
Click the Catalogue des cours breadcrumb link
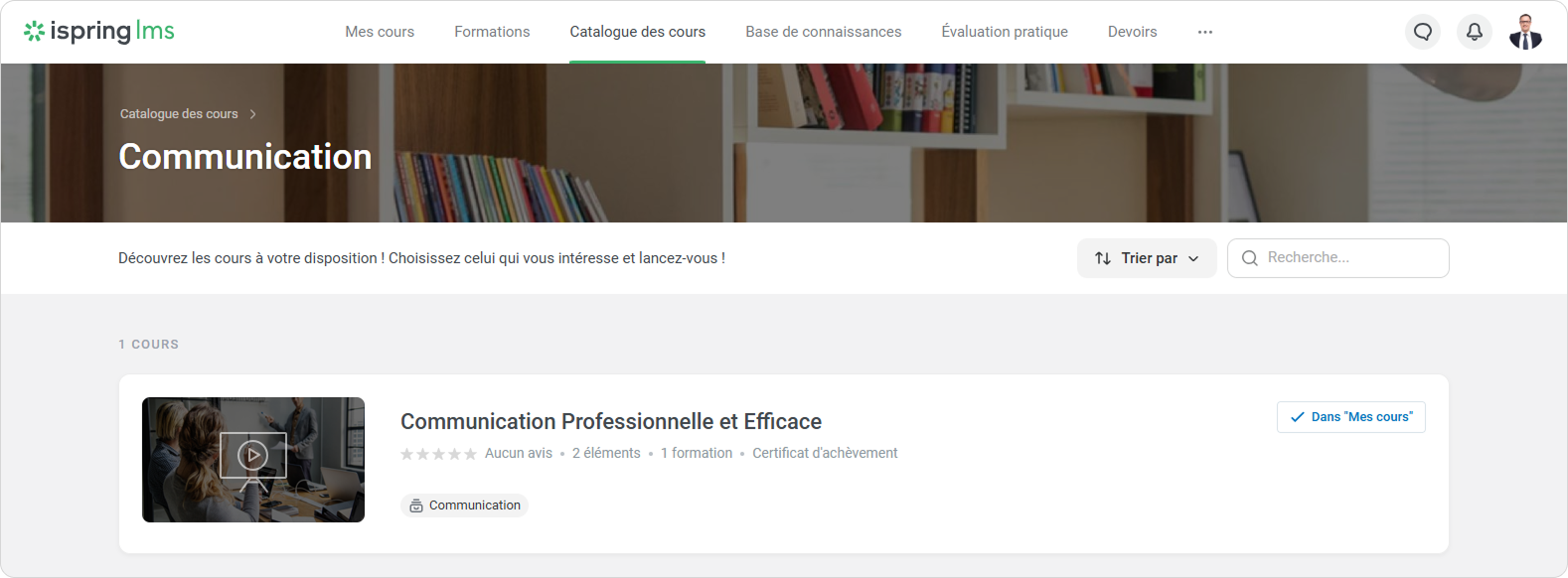coord(179,114)
